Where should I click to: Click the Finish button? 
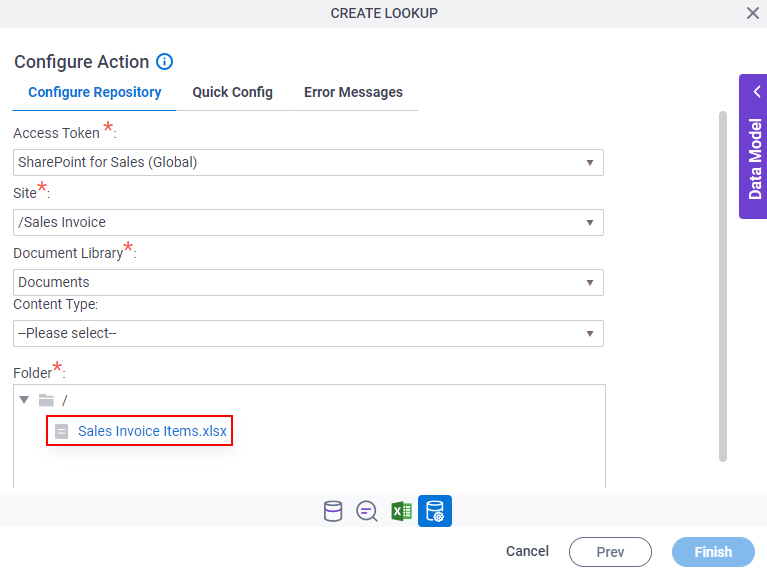(x=713, y=552)
